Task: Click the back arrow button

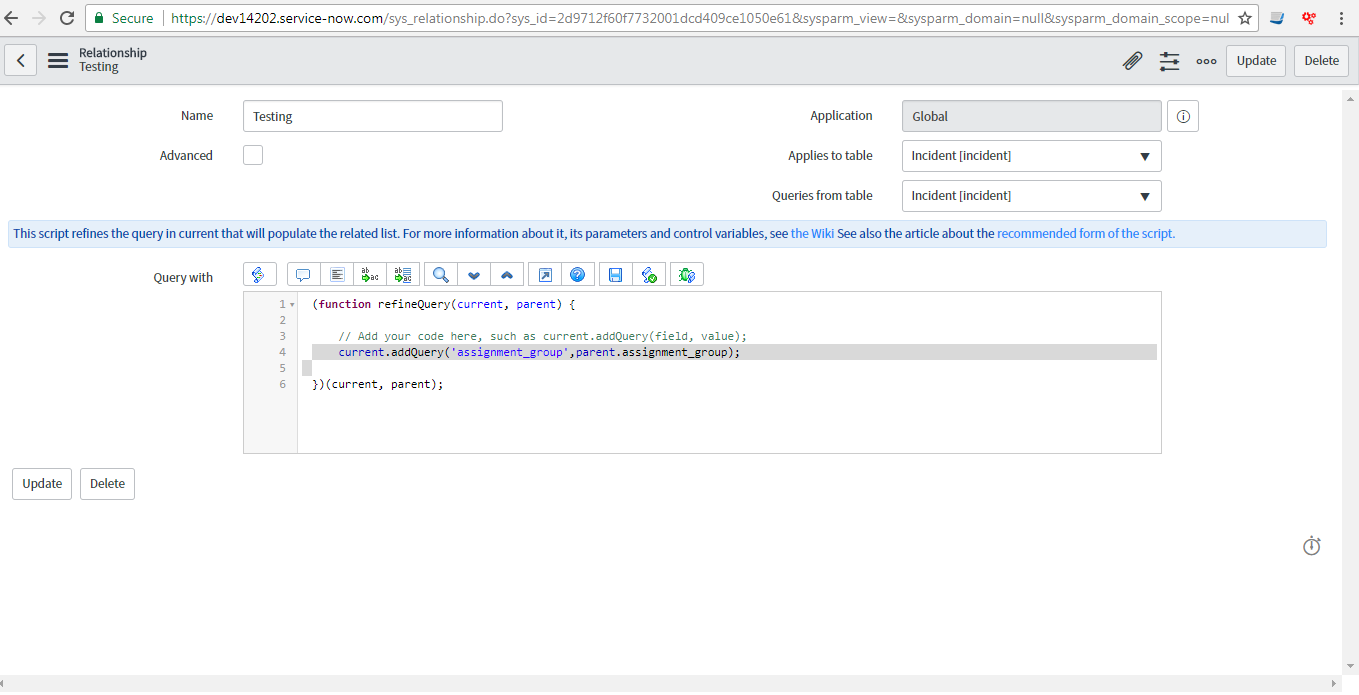Action: coord(21,61)
